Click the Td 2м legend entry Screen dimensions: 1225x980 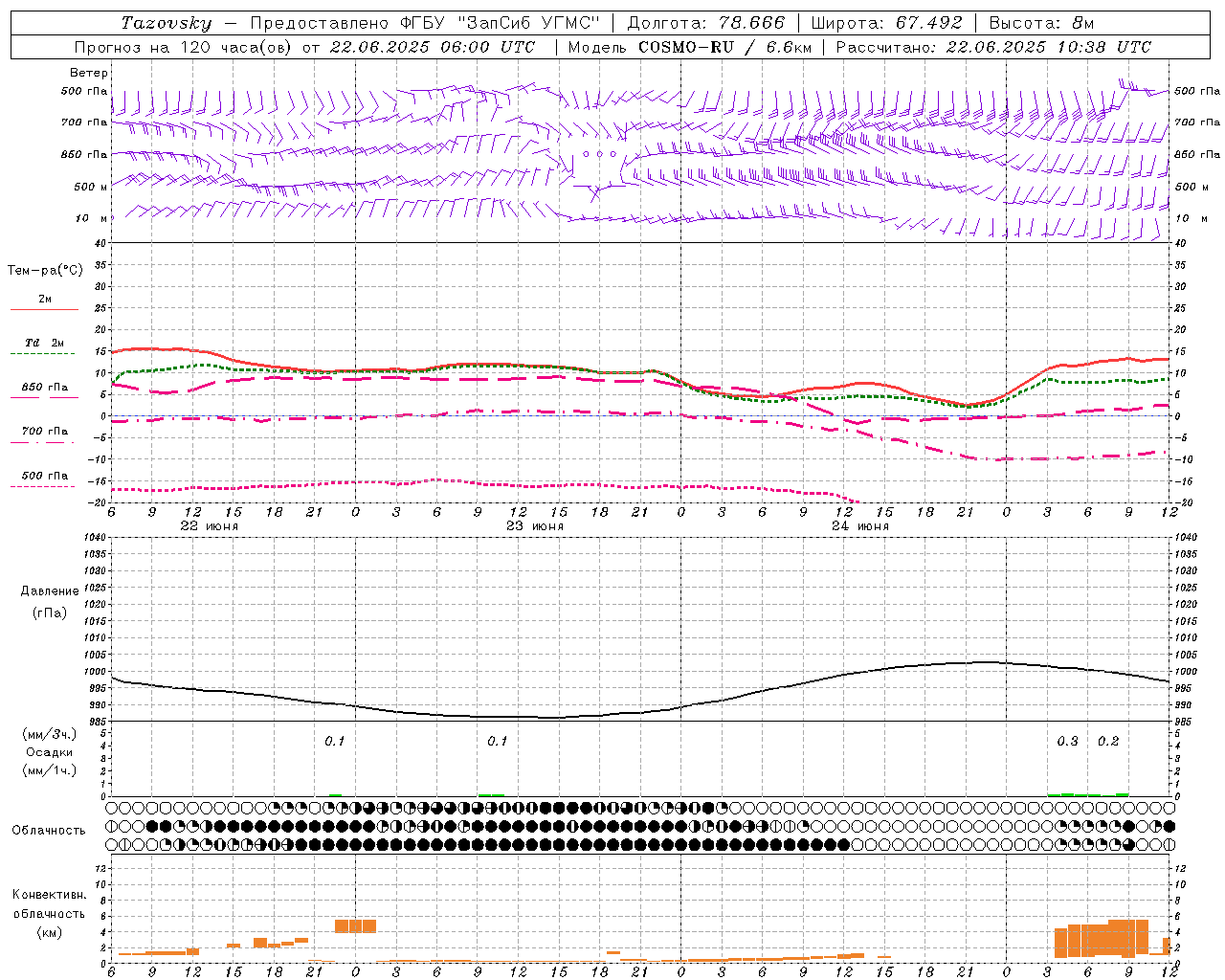point(44,343)
